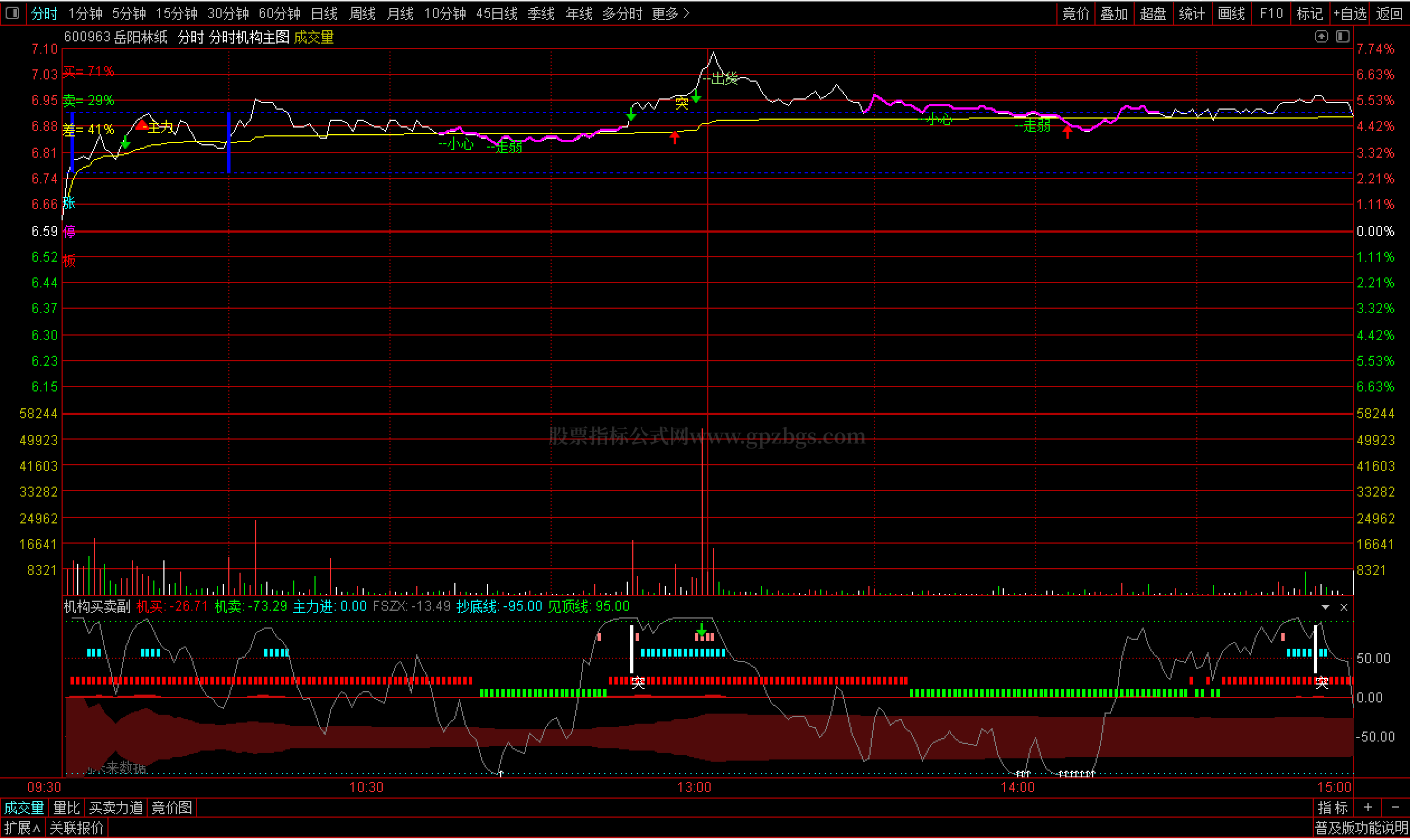Switch bottom tab to 量比
Viewport: 1410px width, 840px height.
coord(66,808)
